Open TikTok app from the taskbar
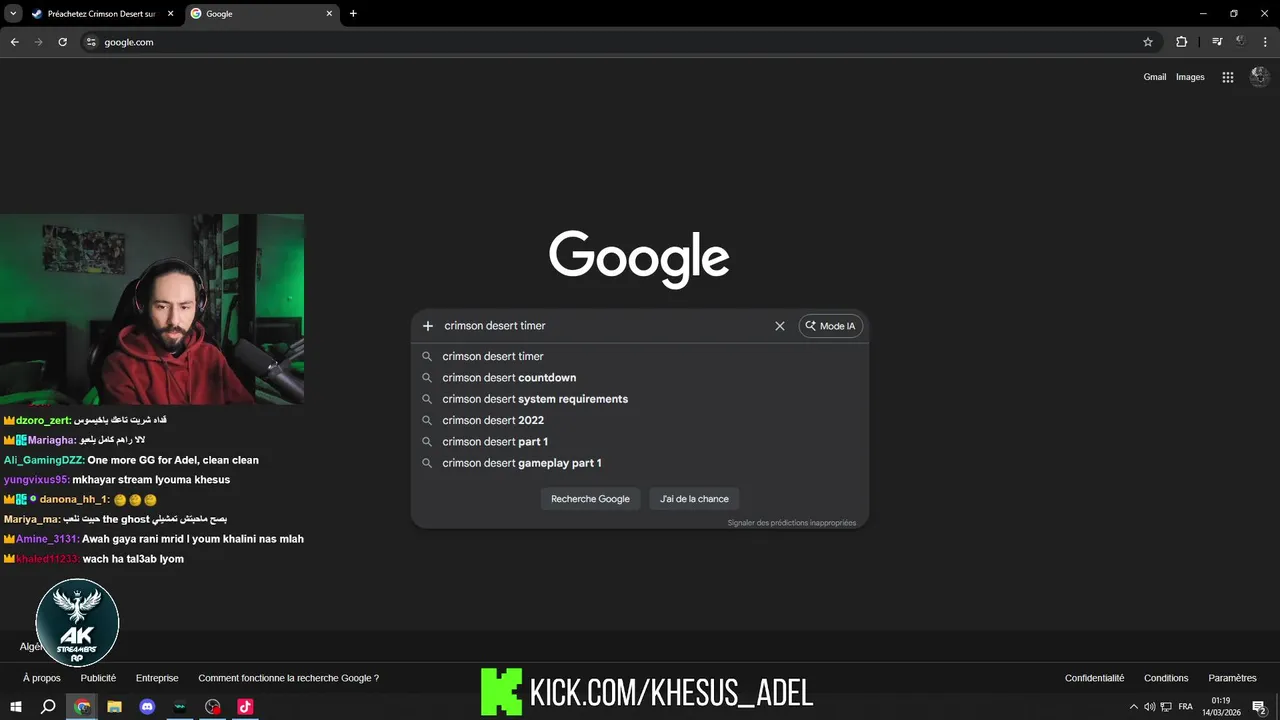The width and height of the screenshot is (1280, 720). pyautogui.click(x=245, y=706)
